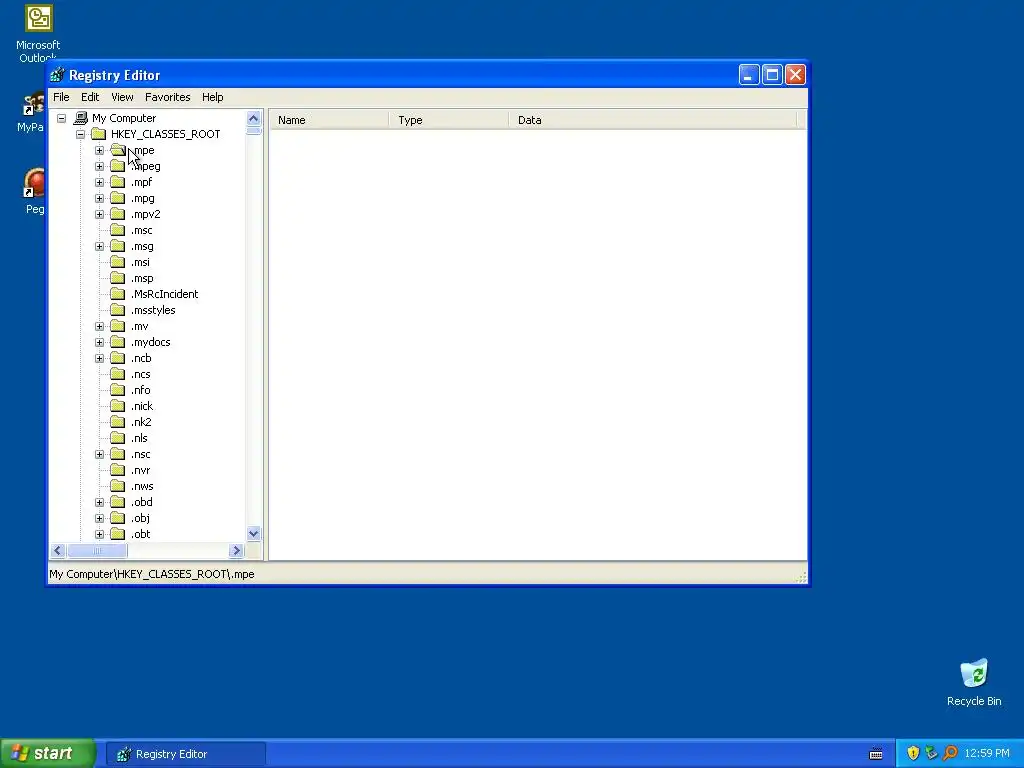Click the tree scroll up arrow
The image size is (1024, 768).
[253, 118]
